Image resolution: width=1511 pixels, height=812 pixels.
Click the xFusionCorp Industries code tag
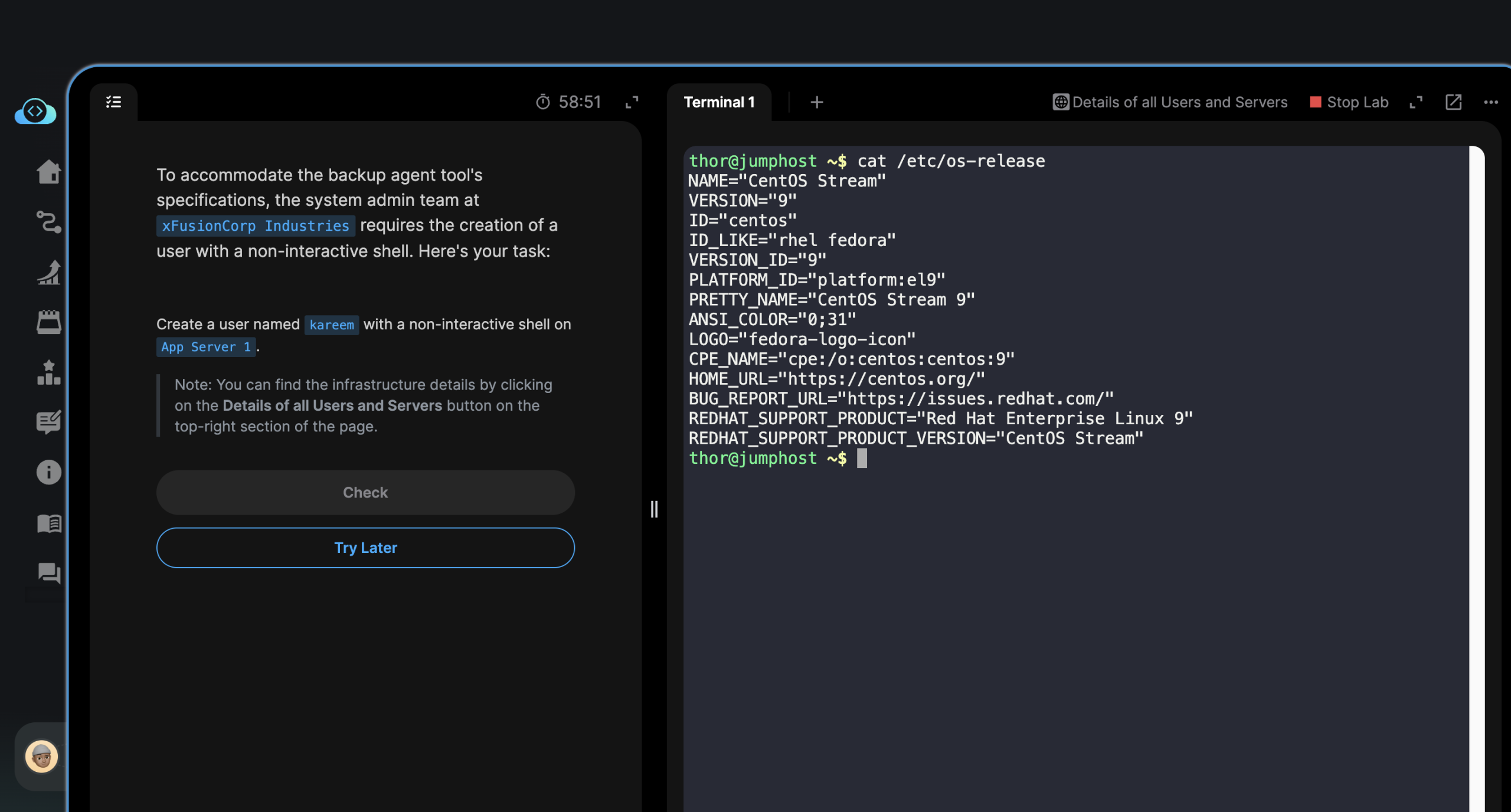pos(256,225)
